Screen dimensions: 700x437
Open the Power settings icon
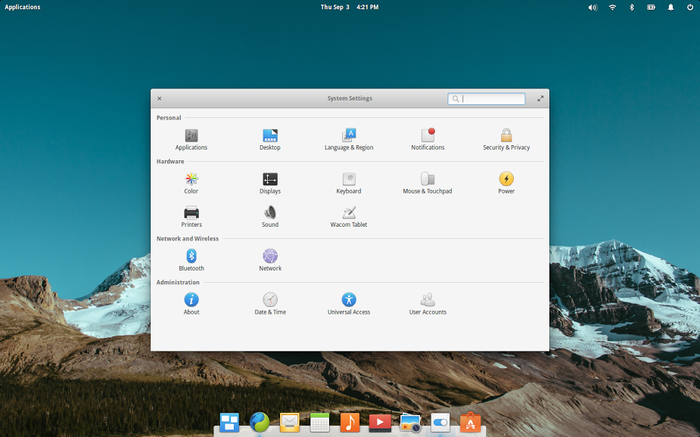[x=506, y=179]
